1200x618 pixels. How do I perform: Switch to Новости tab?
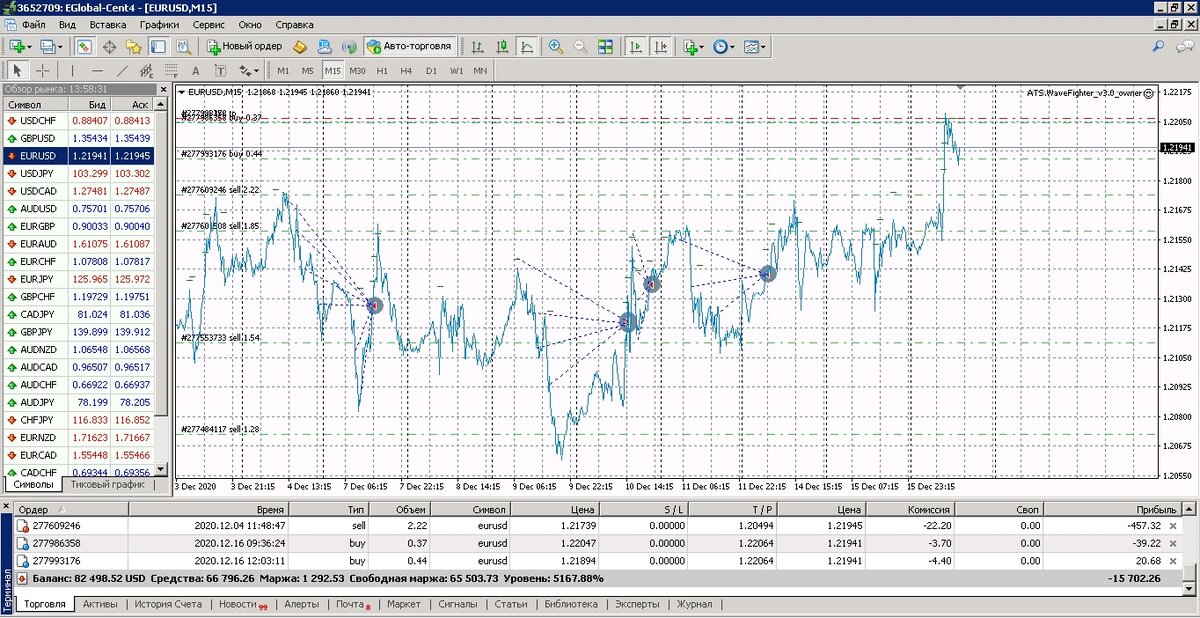(242, 604)
